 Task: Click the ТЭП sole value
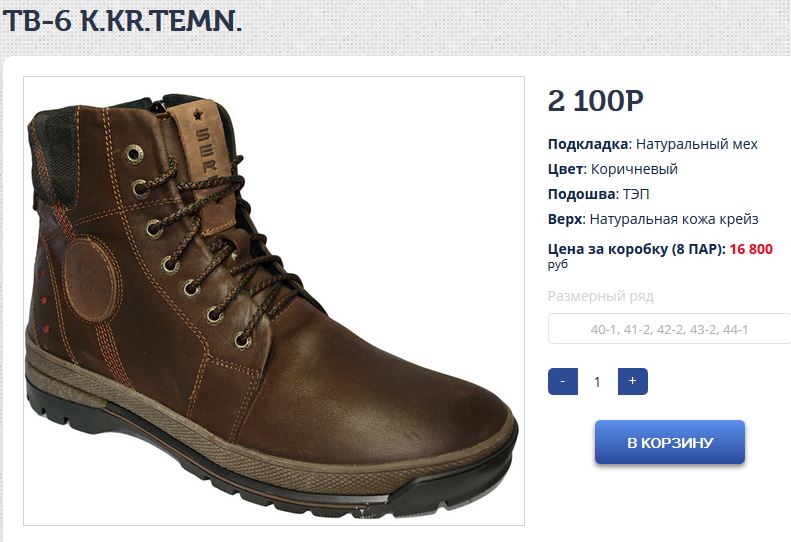tap(635, 194)
